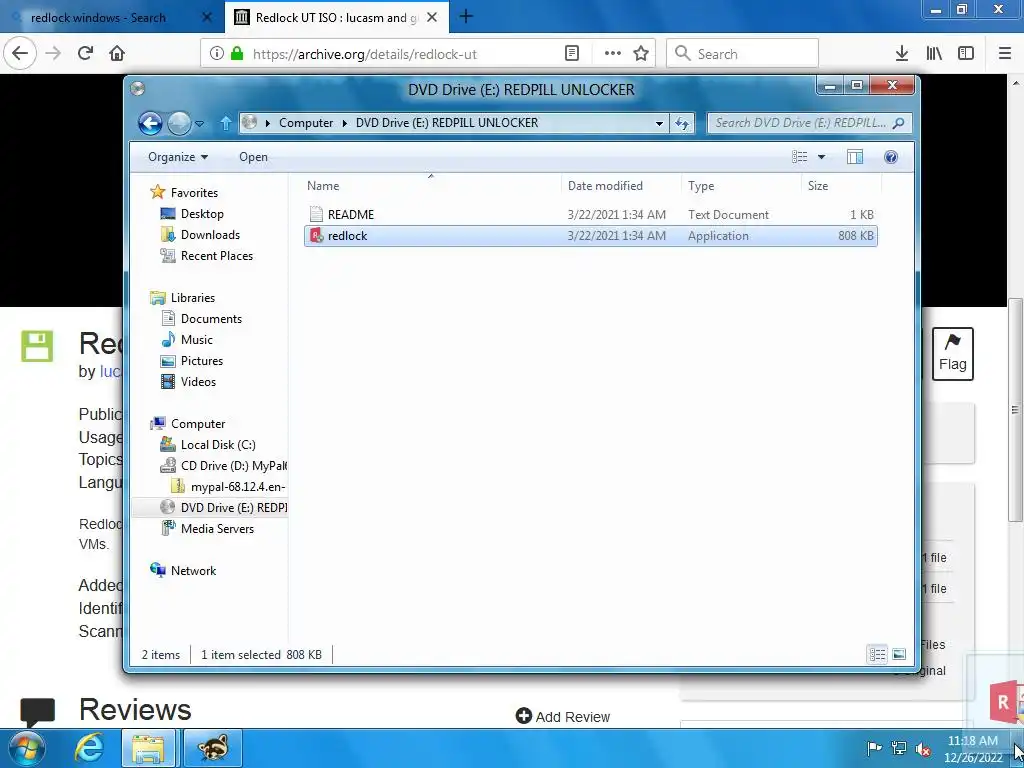This screenshot has width=1024, height=768.
Task: Open view options dropdown arrow
Action: coord(822,157)
